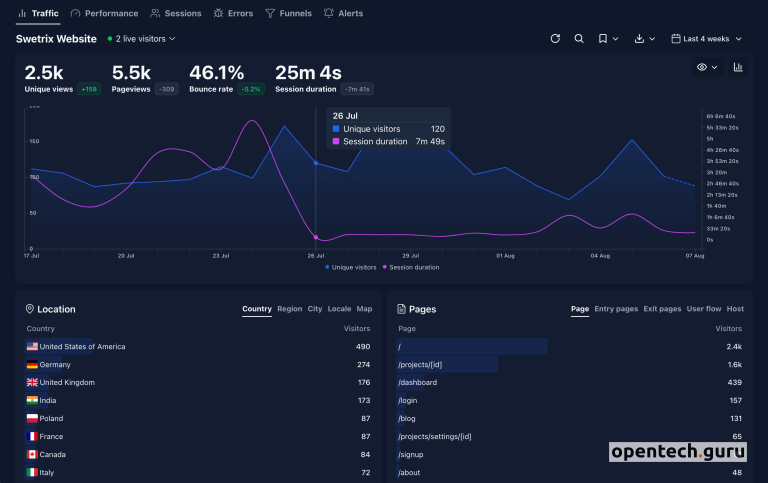
Task: Click the Alerts bell icon tab
Action: click(329, 14)
